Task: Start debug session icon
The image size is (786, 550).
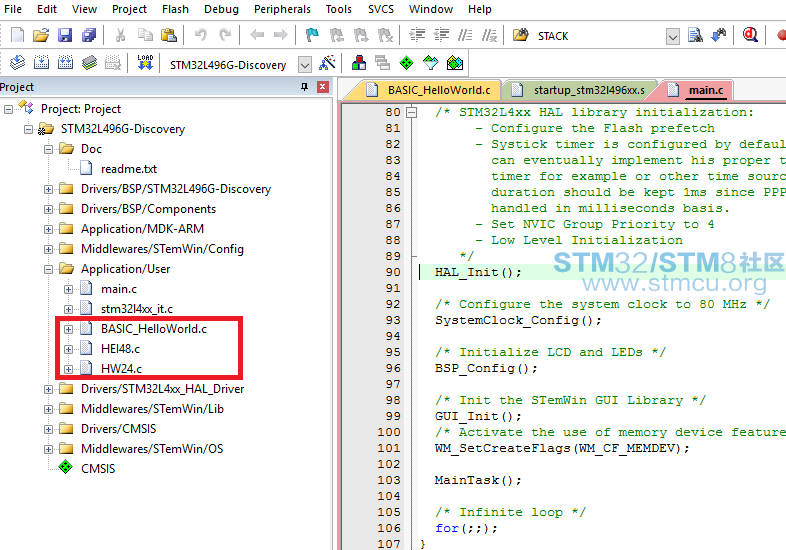Action: [x=750, y=35]
